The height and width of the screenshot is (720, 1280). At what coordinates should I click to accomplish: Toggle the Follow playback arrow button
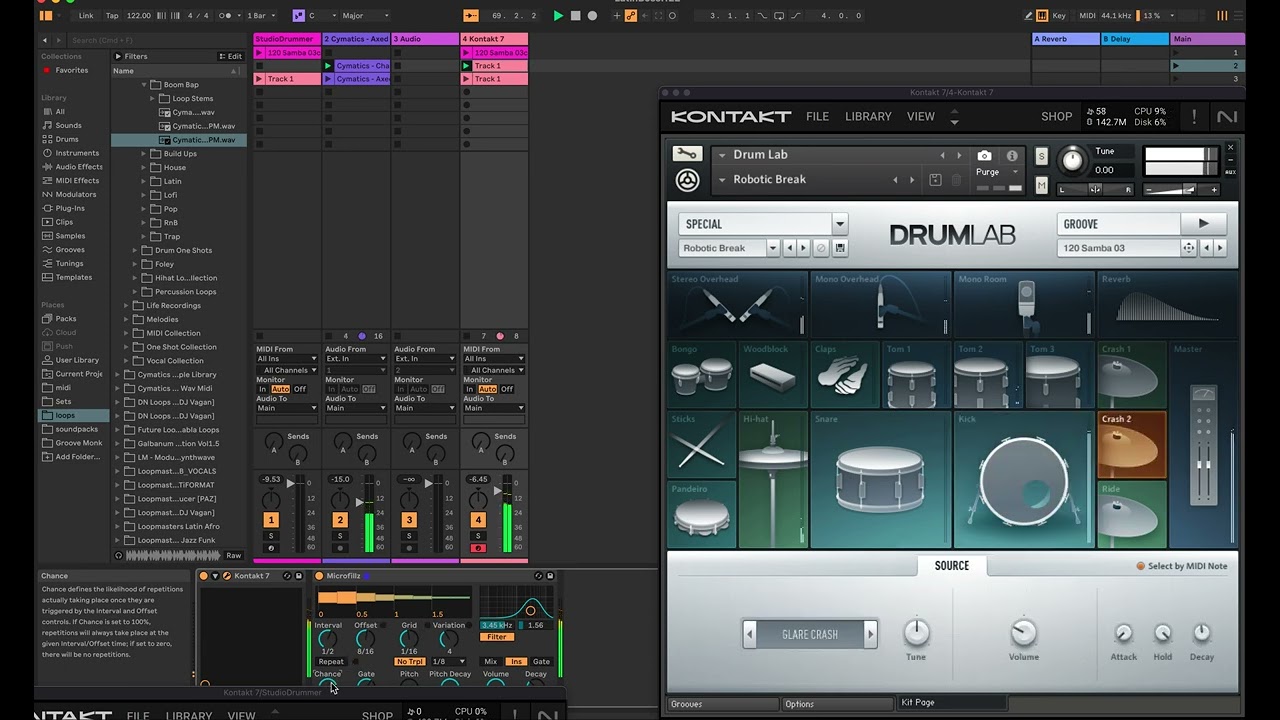471,16
